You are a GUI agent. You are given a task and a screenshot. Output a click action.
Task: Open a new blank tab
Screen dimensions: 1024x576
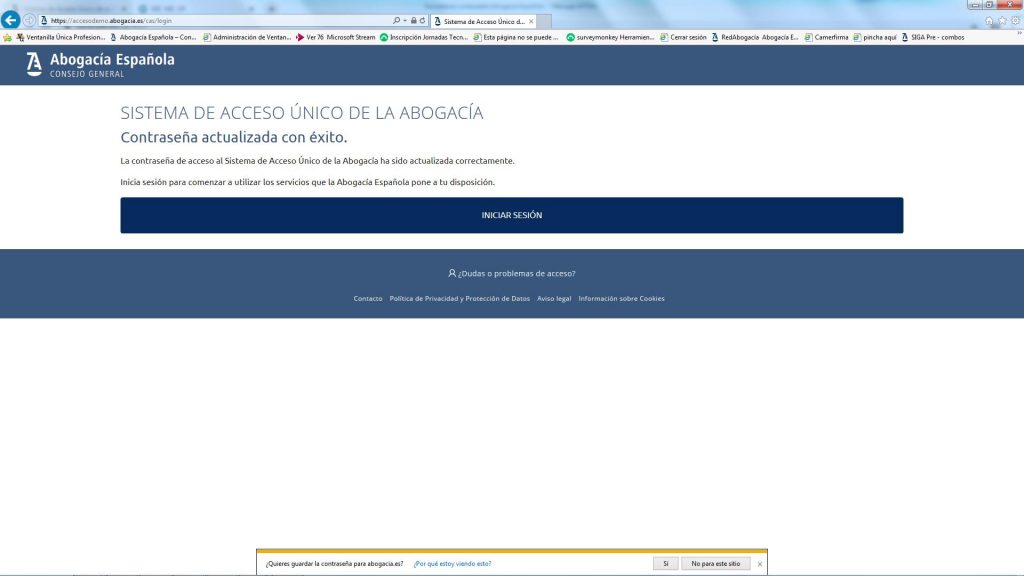coord(544,22)
